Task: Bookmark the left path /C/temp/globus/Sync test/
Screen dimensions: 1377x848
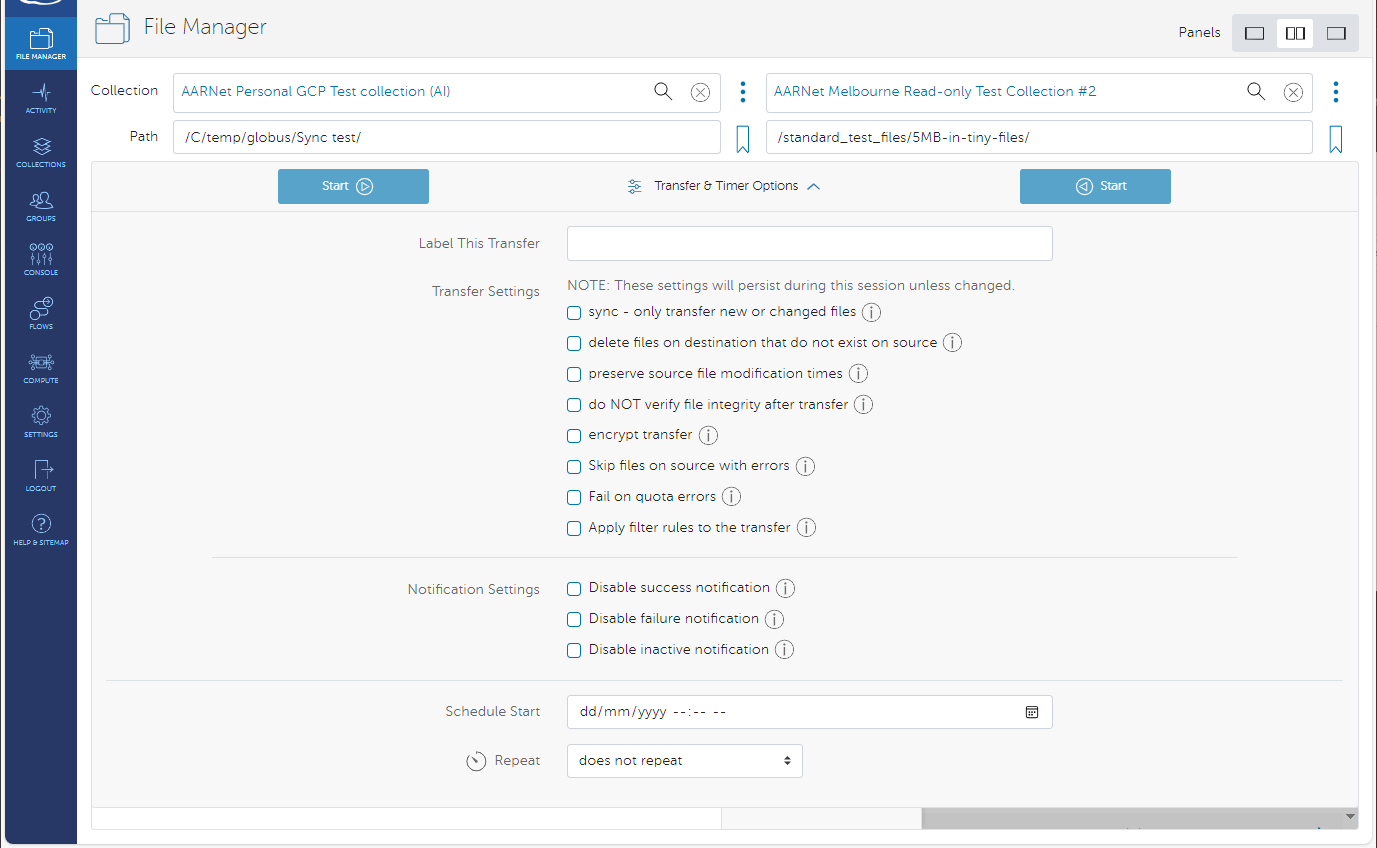Action: click(742, 138)
